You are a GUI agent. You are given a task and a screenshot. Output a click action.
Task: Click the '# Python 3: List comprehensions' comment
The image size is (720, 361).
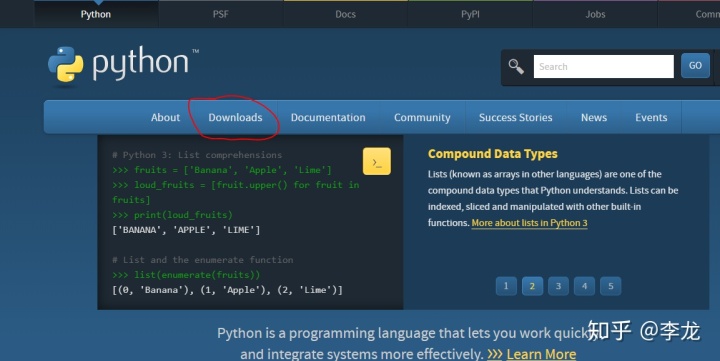tap(197, 155)
